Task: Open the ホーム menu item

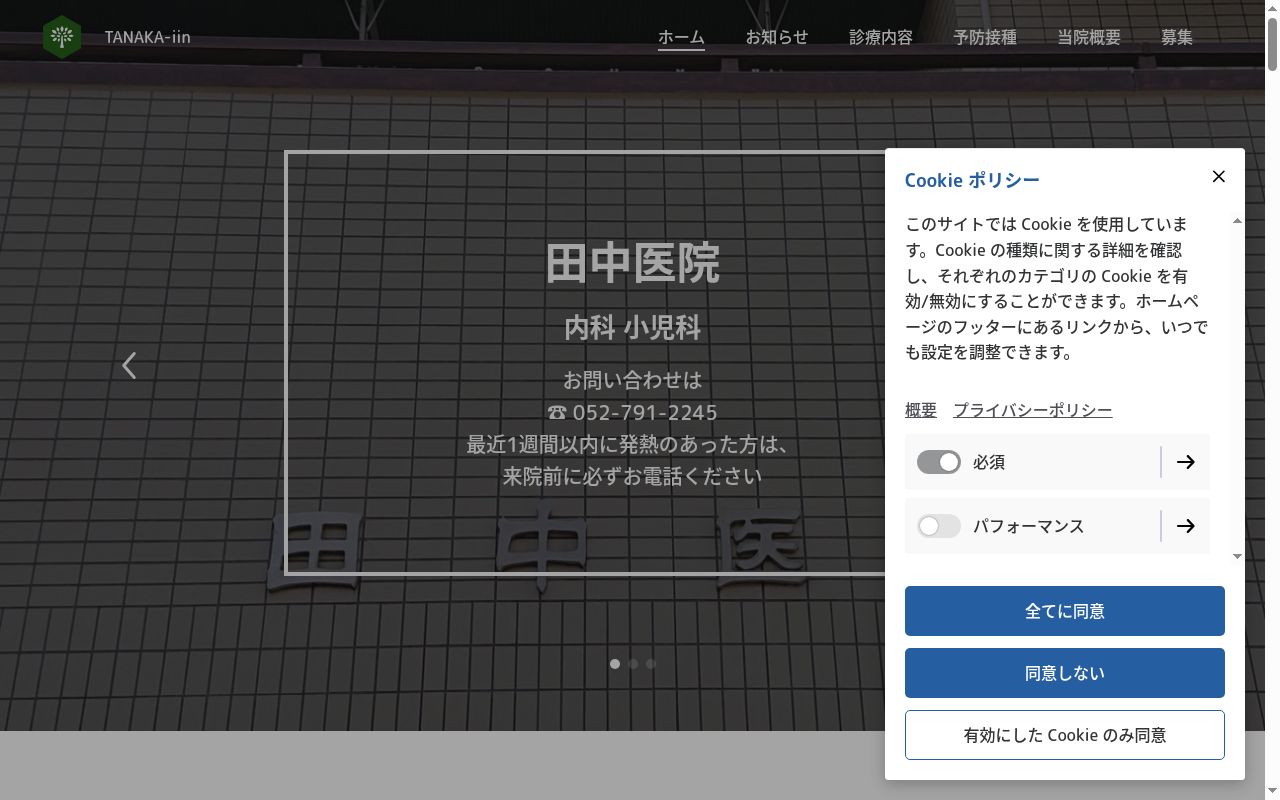Action: [x=681, y=37]
